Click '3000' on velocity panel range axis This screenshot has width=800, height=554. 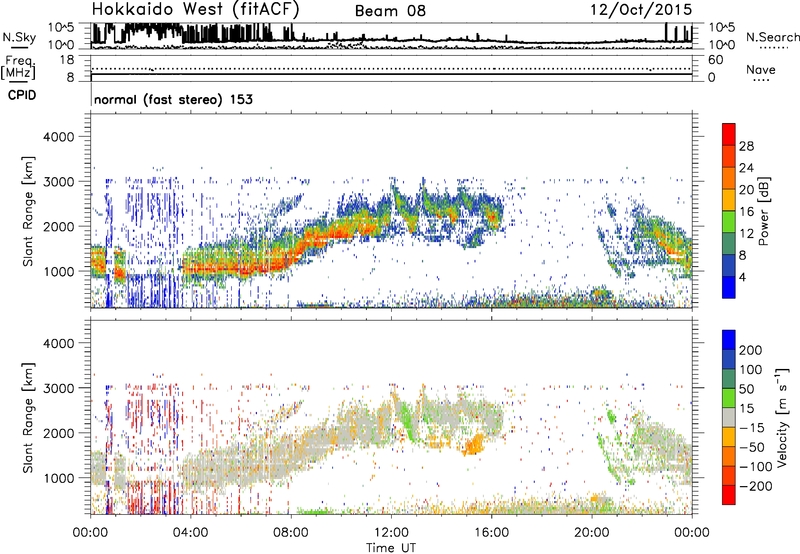tap(58, 388)
